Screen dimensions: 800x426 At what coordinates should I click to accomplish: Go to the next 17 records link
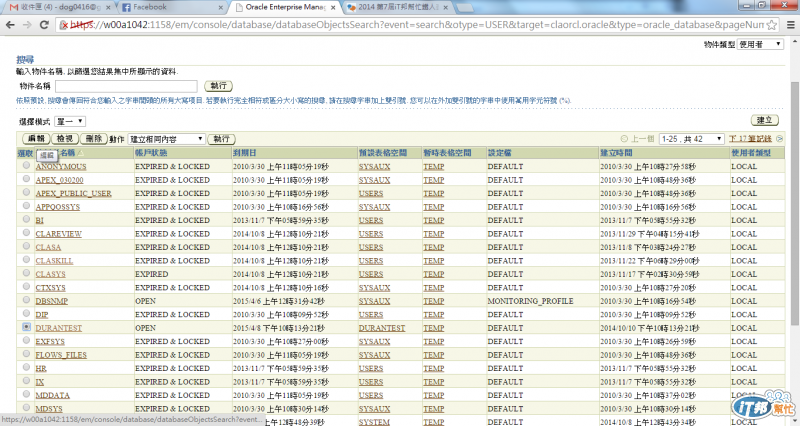click(x=750, y=139)
